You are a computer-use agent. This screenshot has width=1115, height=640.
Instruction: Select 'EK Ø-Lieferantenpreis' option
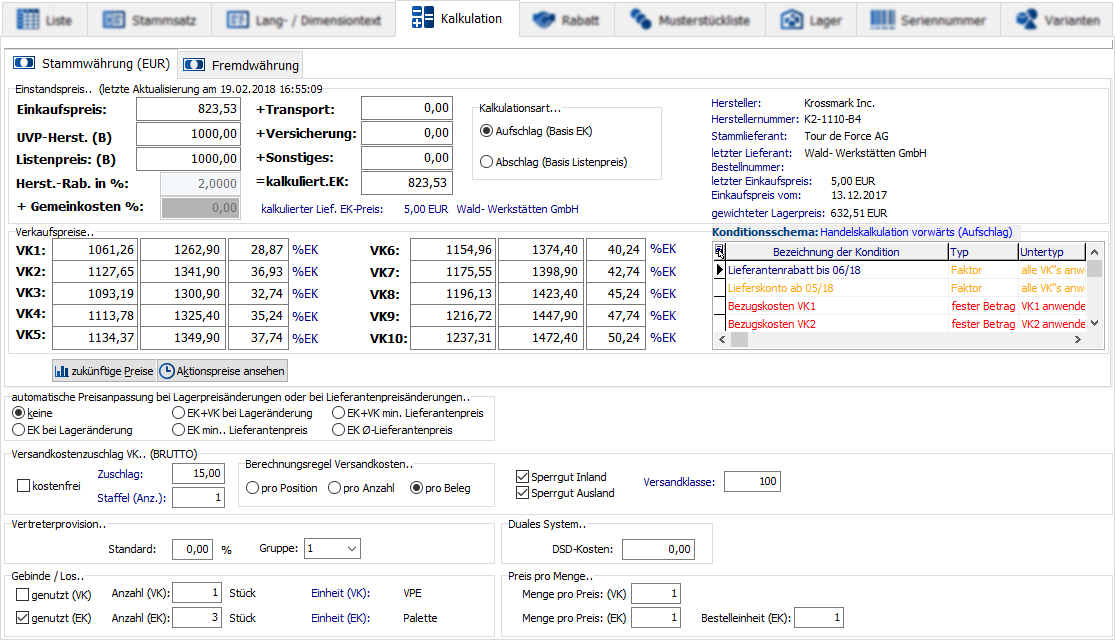(338, 430)
